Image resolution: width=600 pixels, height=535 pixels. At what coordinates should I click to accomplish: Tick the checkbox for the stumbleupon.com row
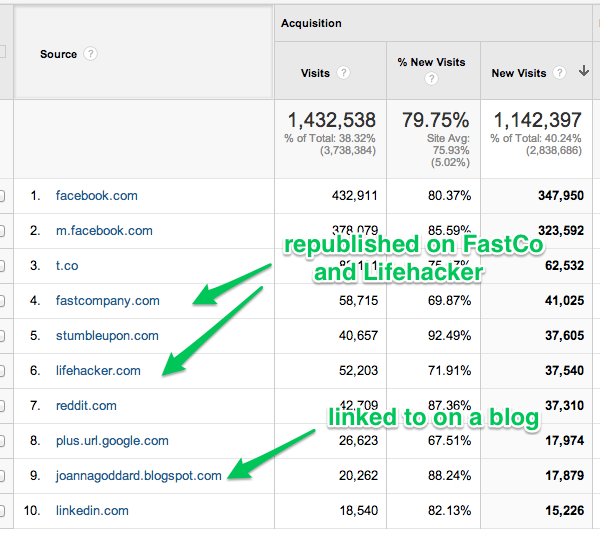[2, 336]
